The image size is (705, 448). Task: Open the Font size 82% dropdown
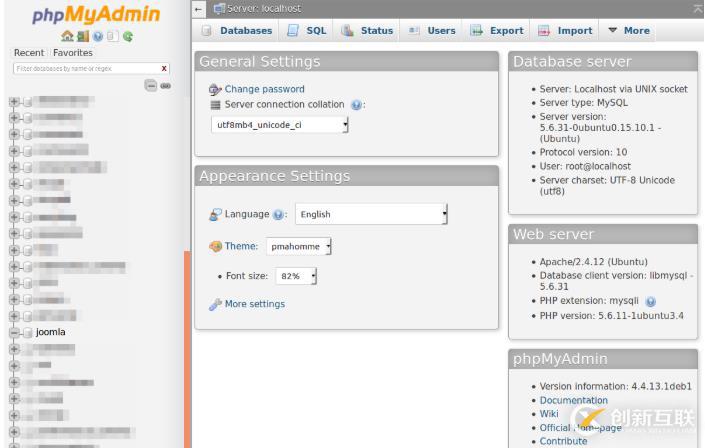[296, 276]
